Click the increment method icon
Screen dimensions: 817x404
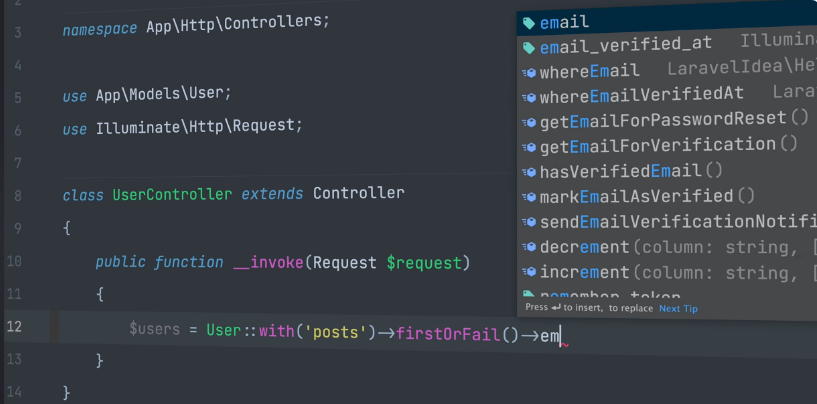point(529,272)
